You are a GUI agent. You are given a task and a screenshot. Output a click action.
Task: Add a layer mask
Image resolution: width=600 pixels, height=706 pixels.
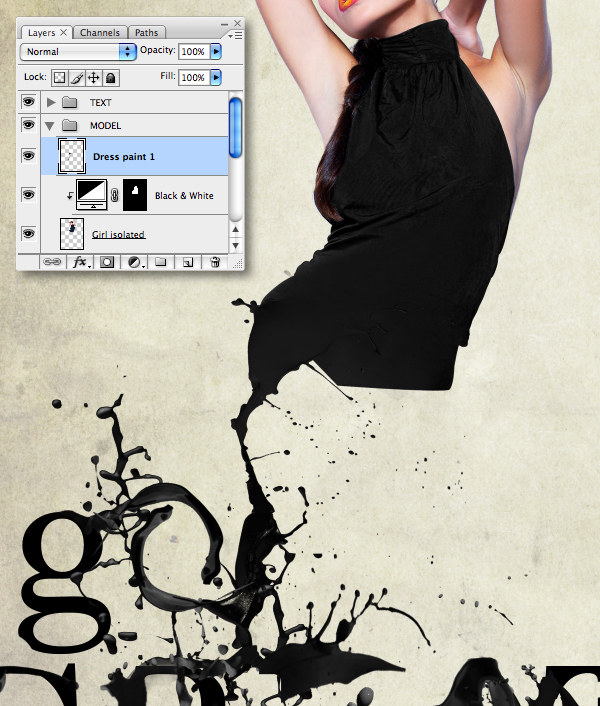click(107, 262)
